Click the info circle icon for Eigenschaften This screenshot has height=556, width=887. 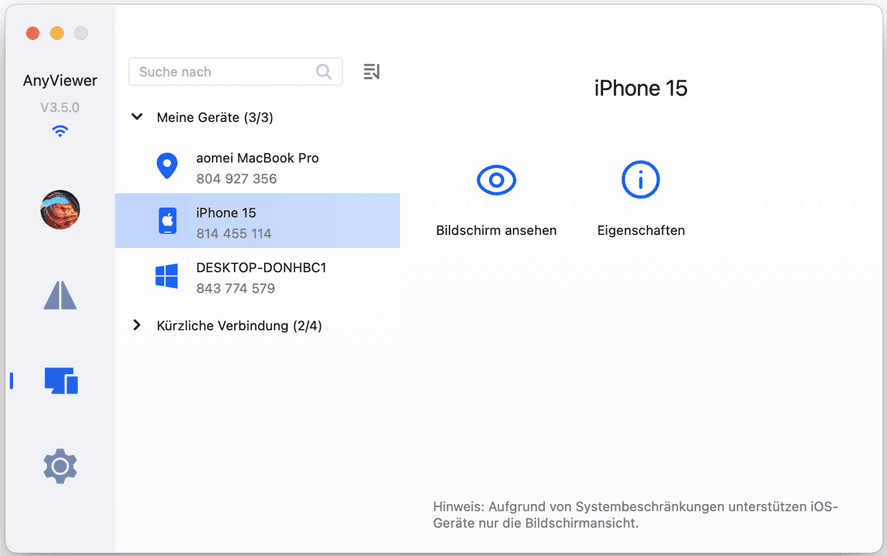640,180
